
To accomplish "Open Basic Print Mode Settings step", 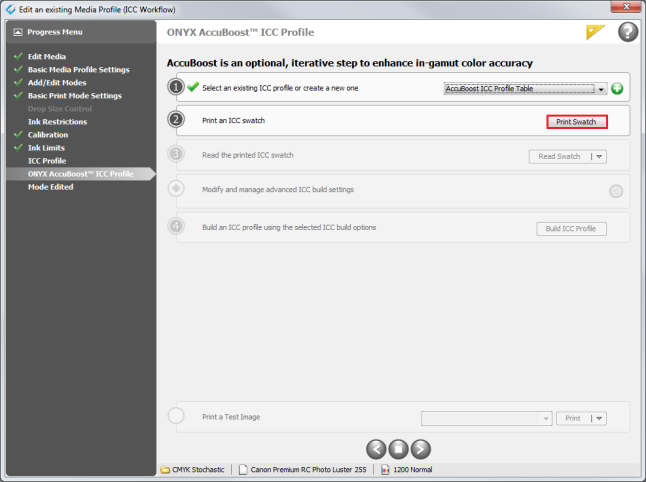I will (x=75, y=96).
